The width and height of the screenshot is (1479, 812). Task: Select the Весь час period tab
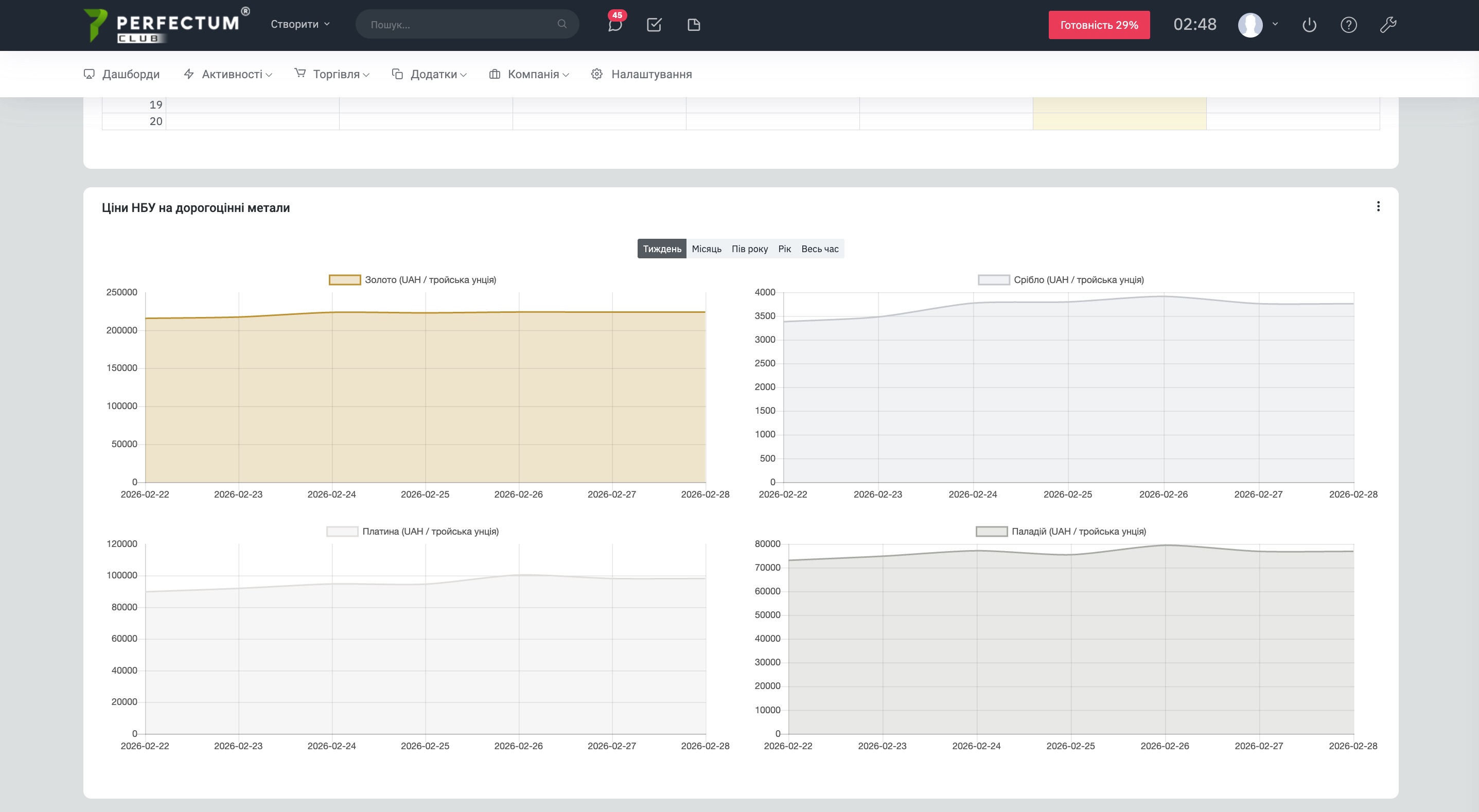819,249
